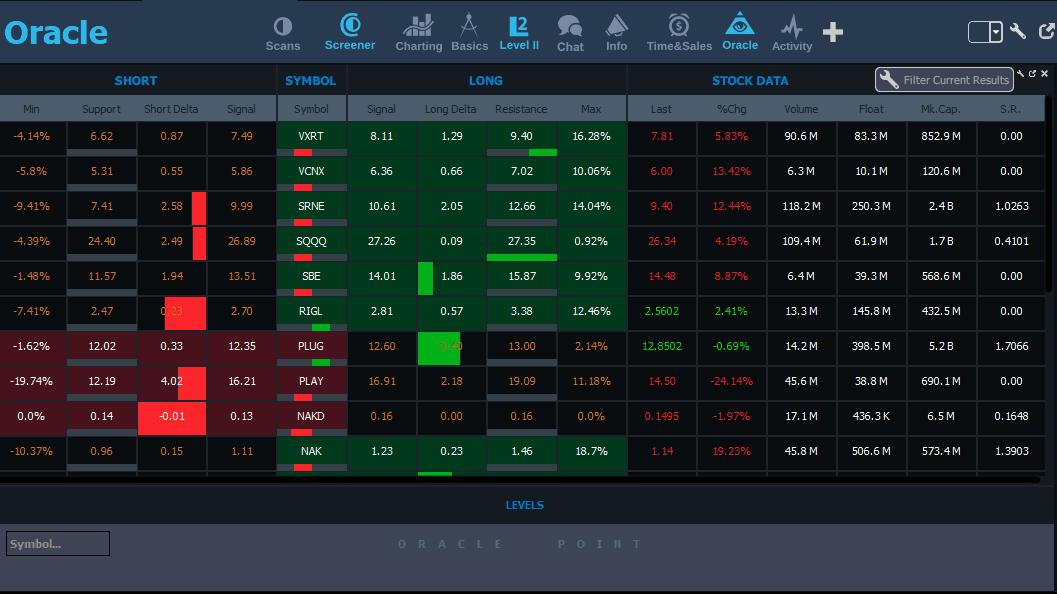Open settings via top-right wrench icon
The image size is (1057, 594).
pyautogui.click(x=1018, y=32)
